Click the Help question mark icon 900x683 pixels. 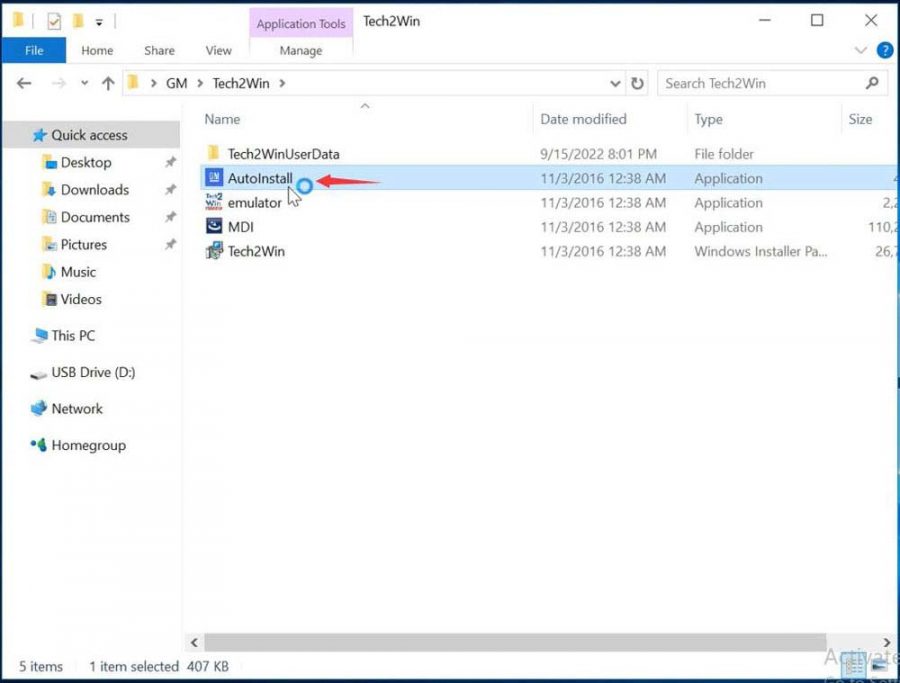[x=884, y=50]
